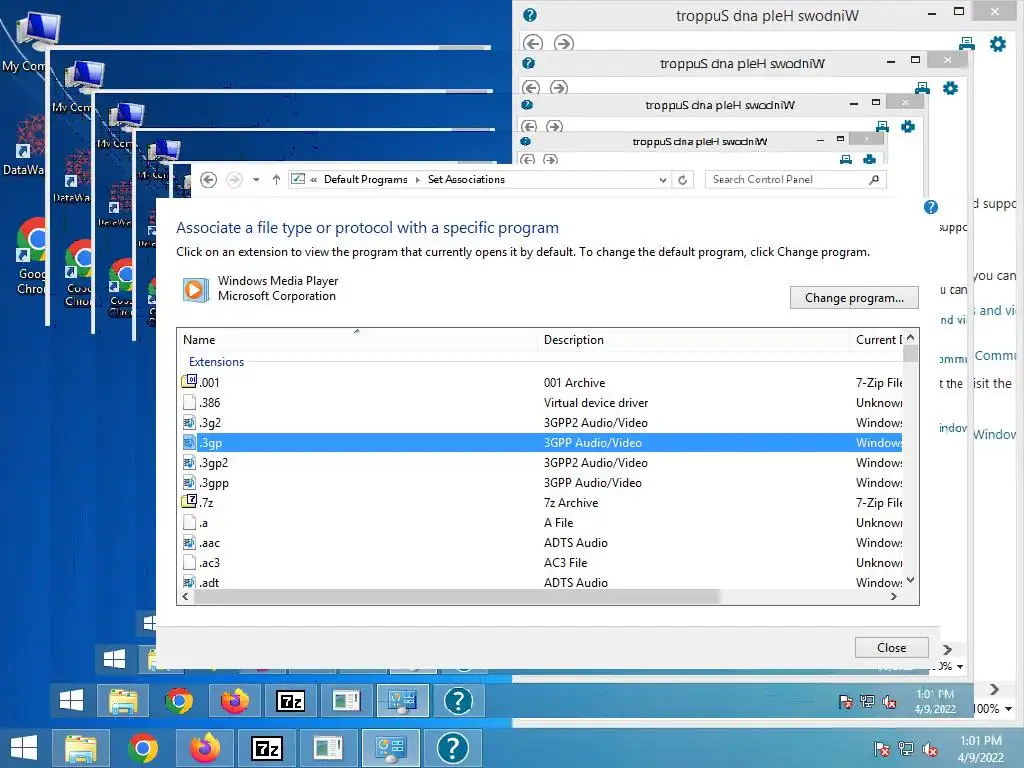Screen dimensions: 1024x768
Task: Select the highlighted .3gp extension row
Action: pyautogui.click(x=540, y=443)
